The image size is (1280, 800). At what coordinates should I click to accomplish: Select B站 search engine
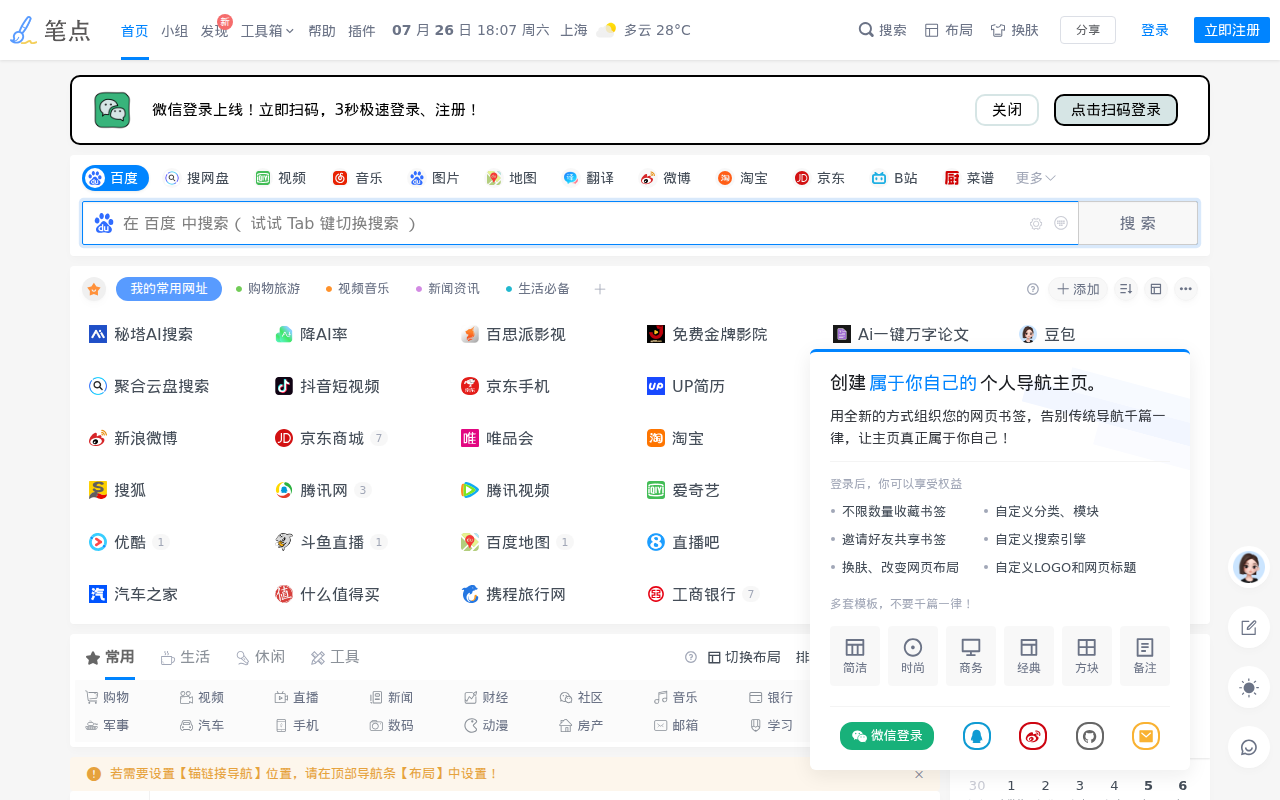click(895, 178)
